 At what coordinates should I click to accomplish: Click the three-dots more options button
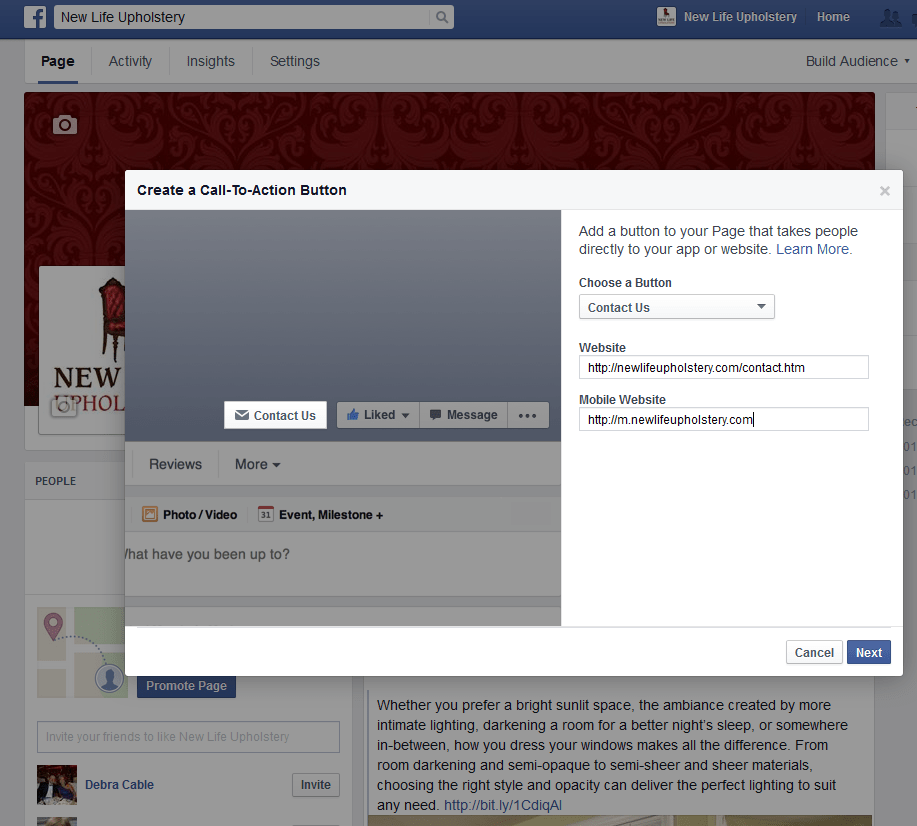click(x=527, y=416)
